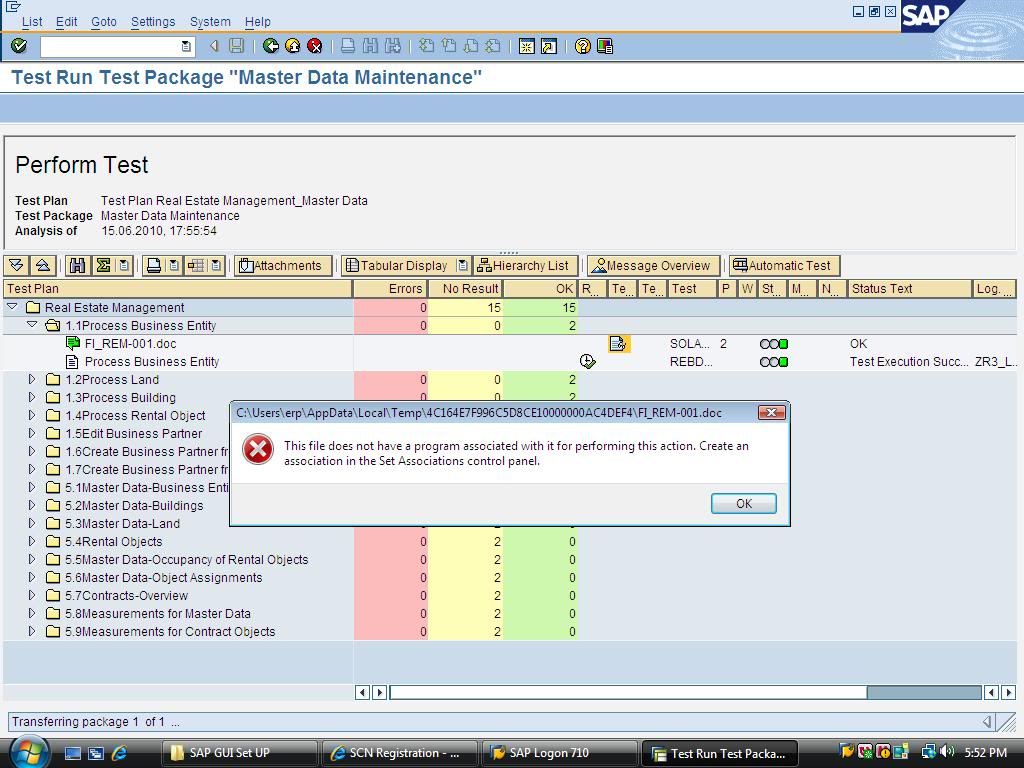The image size is (1024, 768).
Task: Select the Process Business Entity document item
Action: pos(152,361)
